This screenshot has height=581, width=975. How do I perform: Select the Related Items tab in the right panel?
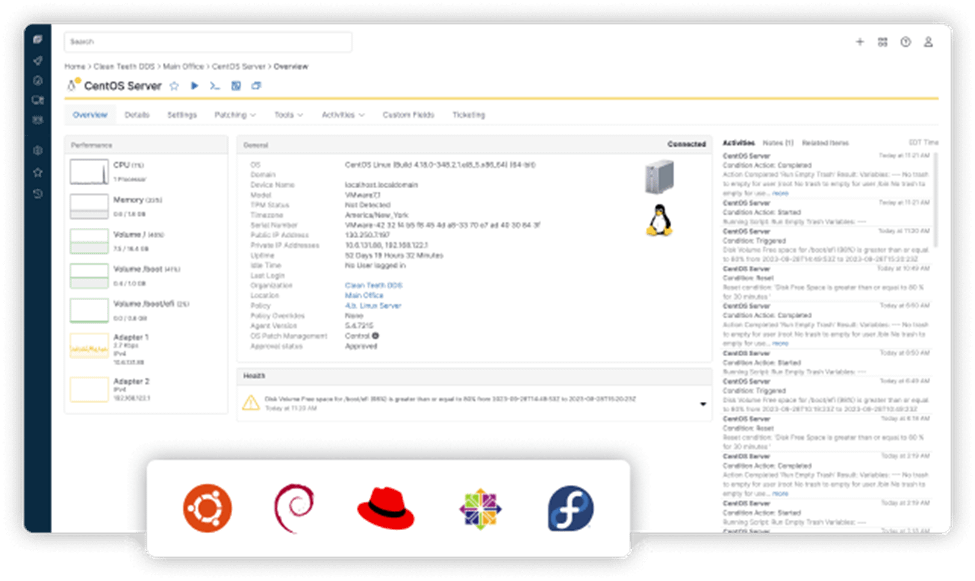point(825,143)
